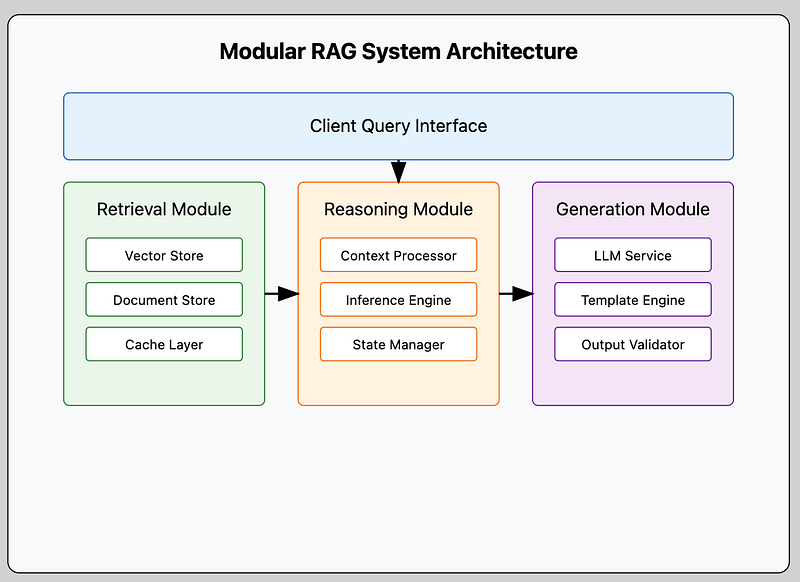Click the Generation Module heading
The width and height of the screenshot is (800, 582).
coord(633,209)
